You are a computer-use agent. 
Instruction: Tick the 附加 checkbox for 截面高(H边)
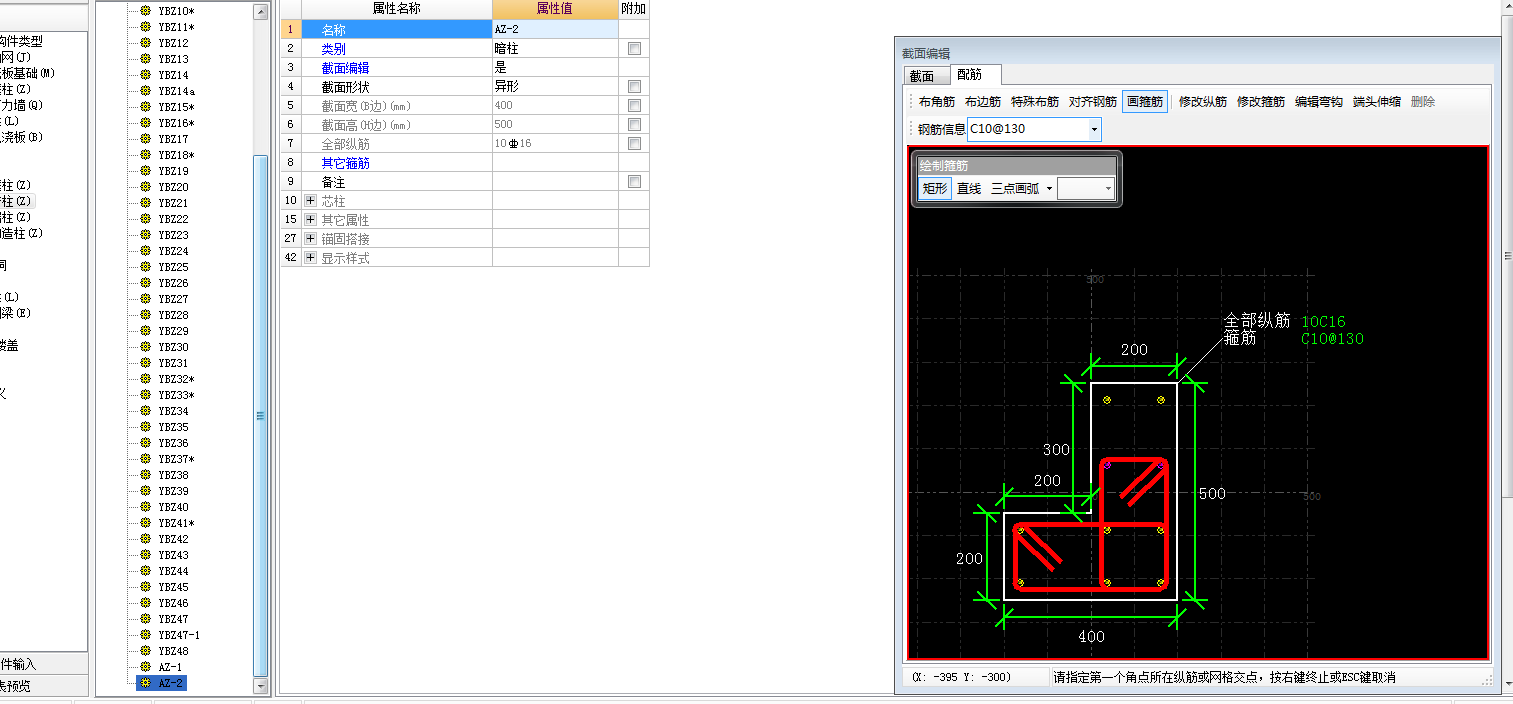634,124
